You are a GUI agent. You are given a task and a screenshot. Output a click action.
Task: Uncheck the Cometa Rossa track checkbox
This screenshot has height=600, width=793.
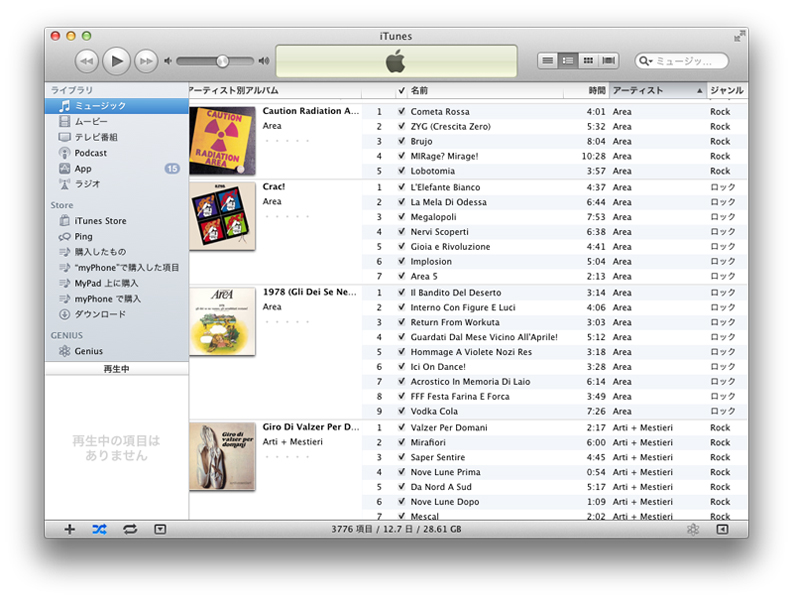point(401,112)
